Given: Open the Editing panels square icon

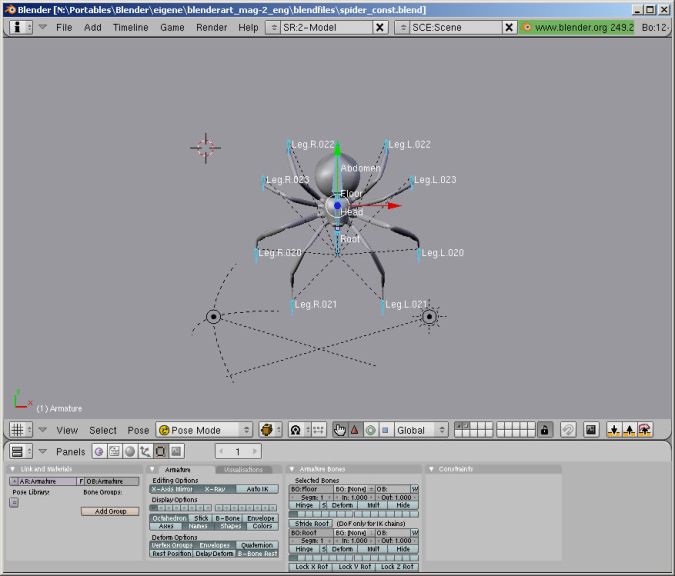Looking at the screenshot, I should tap(161, 451).
